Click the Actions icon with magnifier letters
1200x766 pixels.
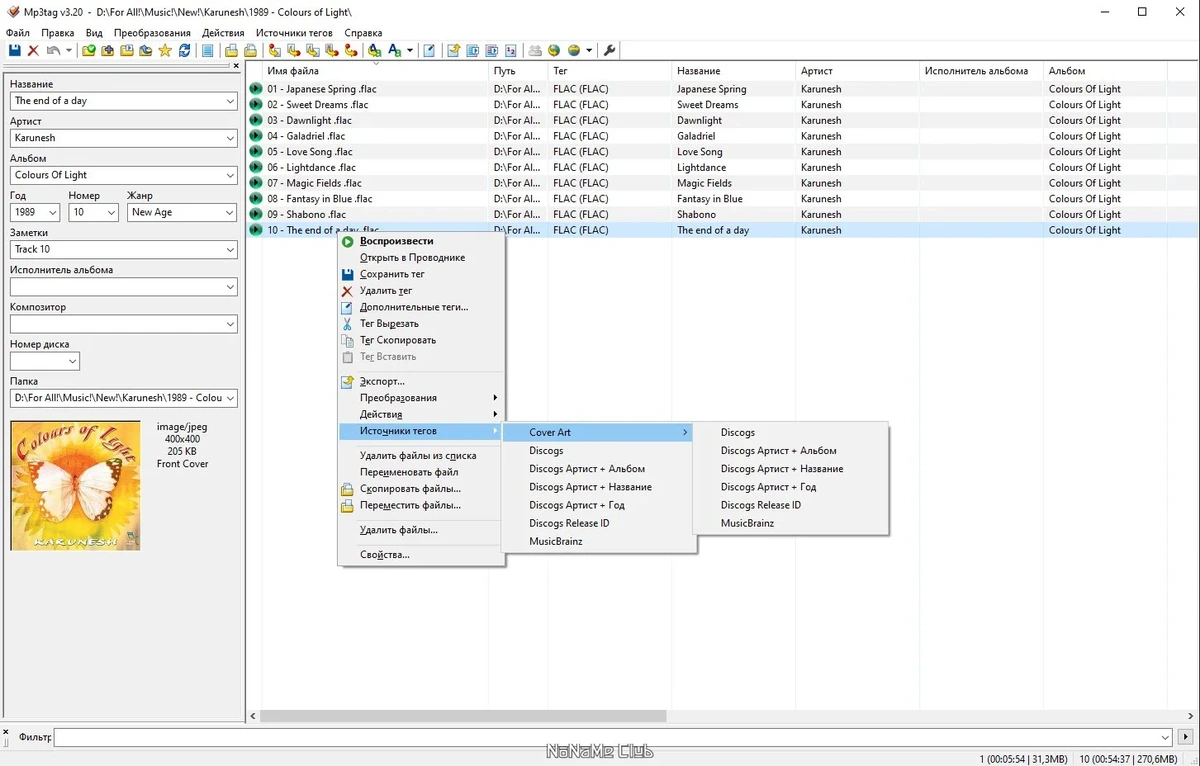point(374,50)
